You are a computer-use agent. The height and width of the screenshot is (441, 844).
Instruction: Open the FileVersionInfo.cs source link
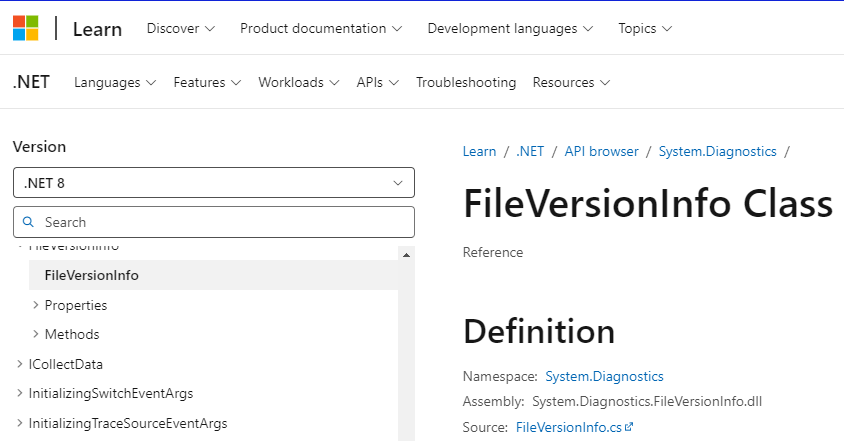coord(569,428)
